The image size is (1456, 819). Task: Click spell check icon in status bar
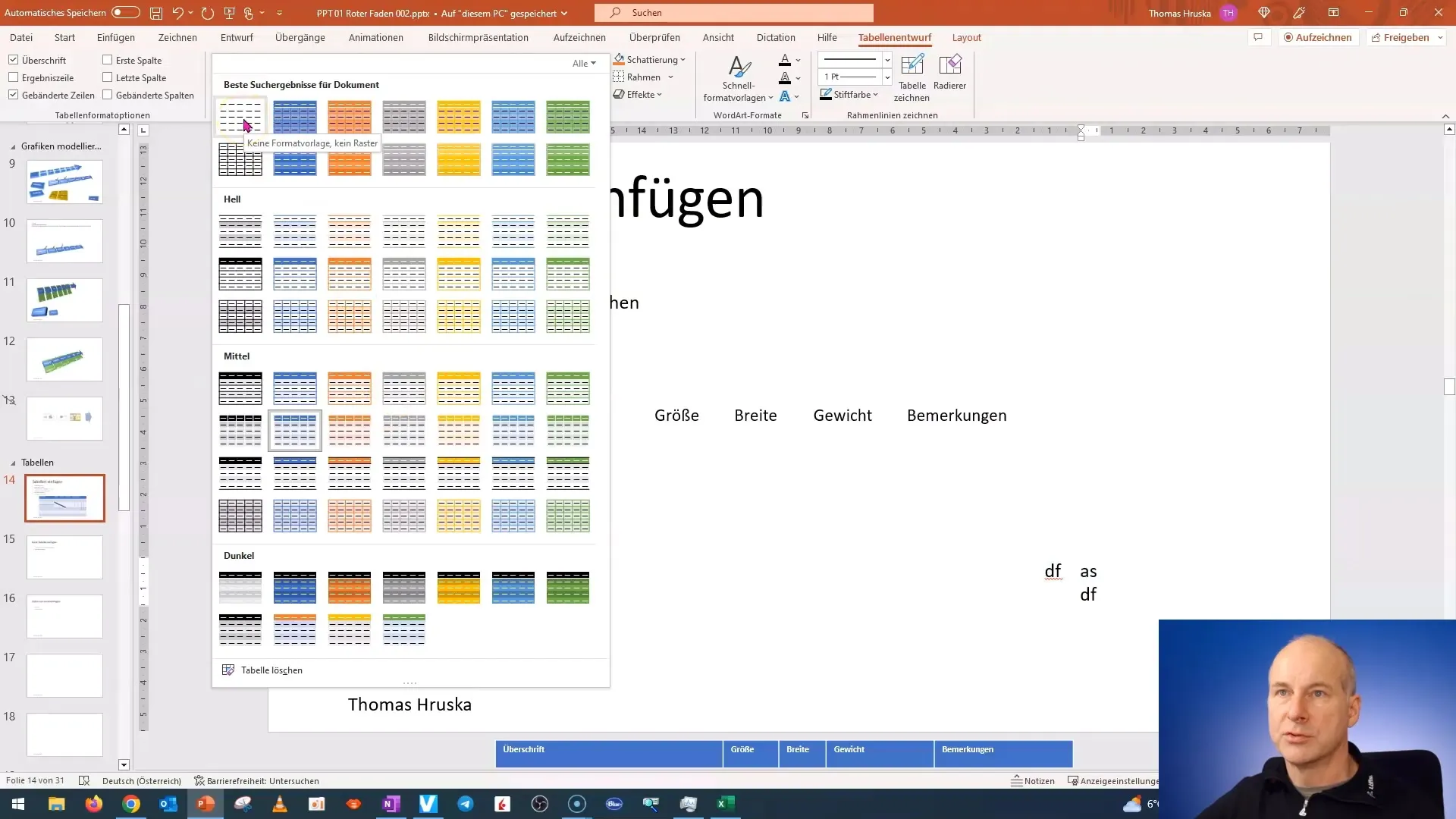[84, 780]
